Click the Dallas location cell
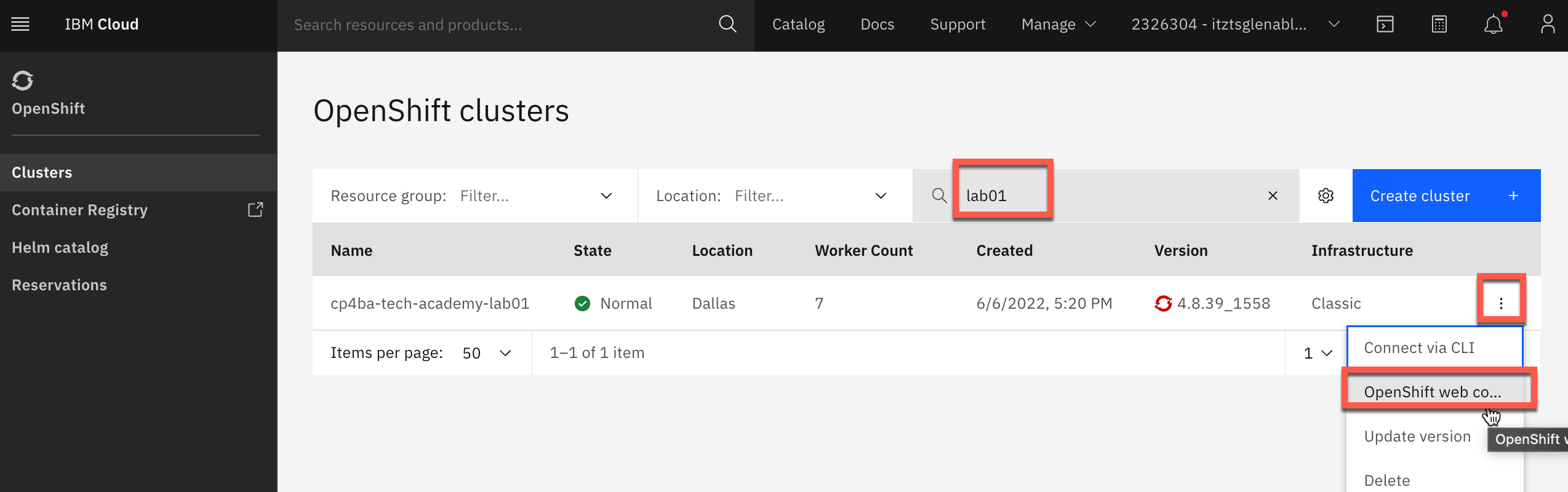The width and height of the screenshot is (1568, 492). 713,303
